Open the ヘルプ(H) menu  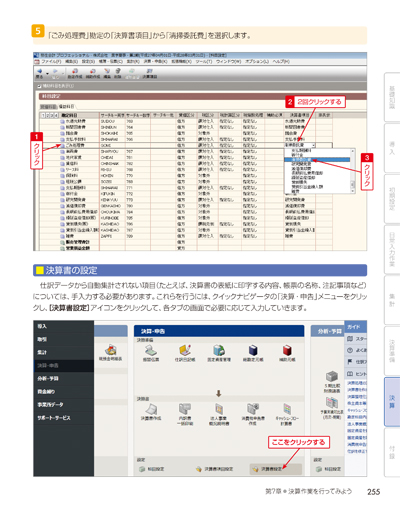click(281, 62)
